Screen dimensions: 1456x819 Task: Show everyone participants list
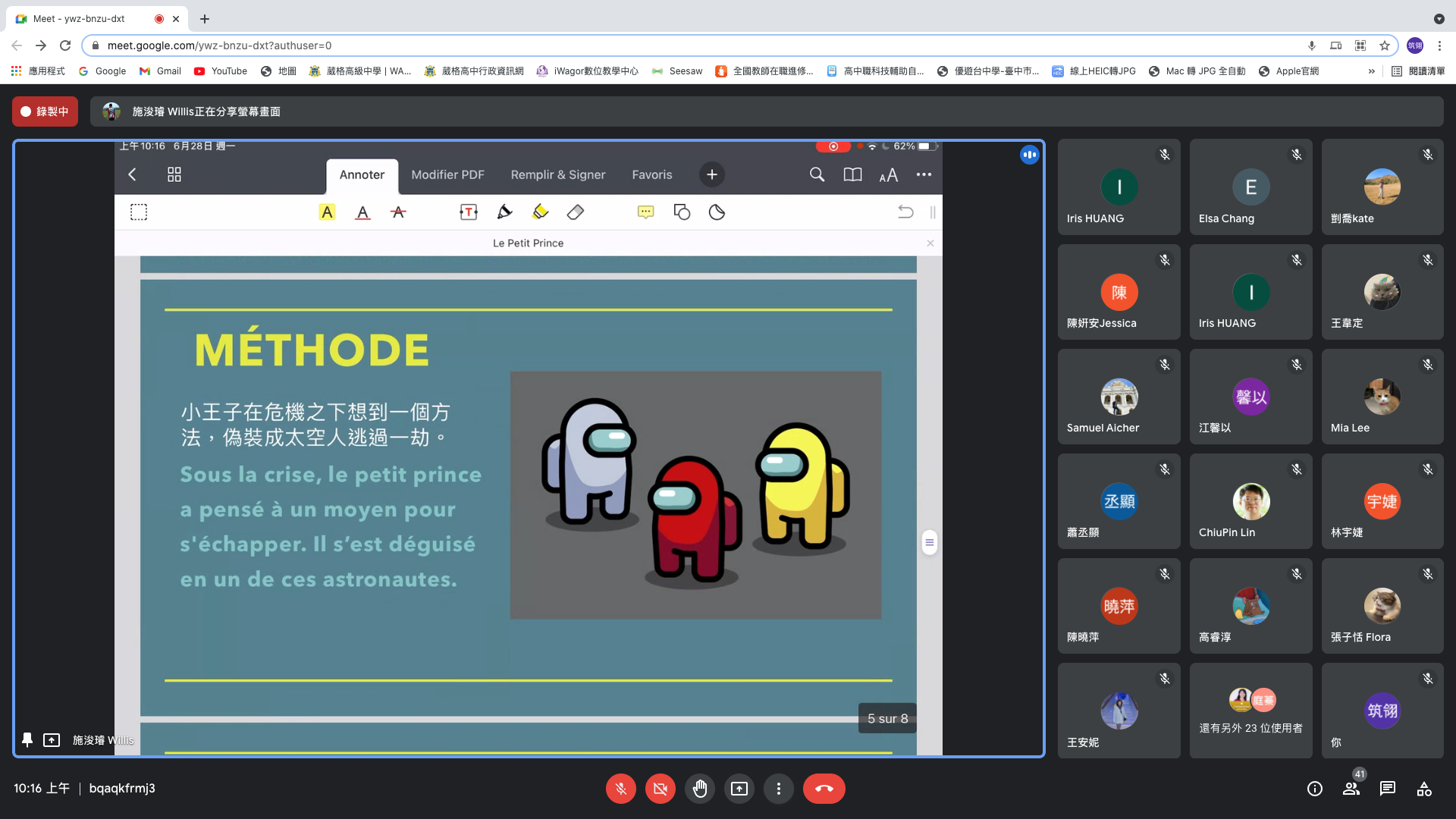1351,789
